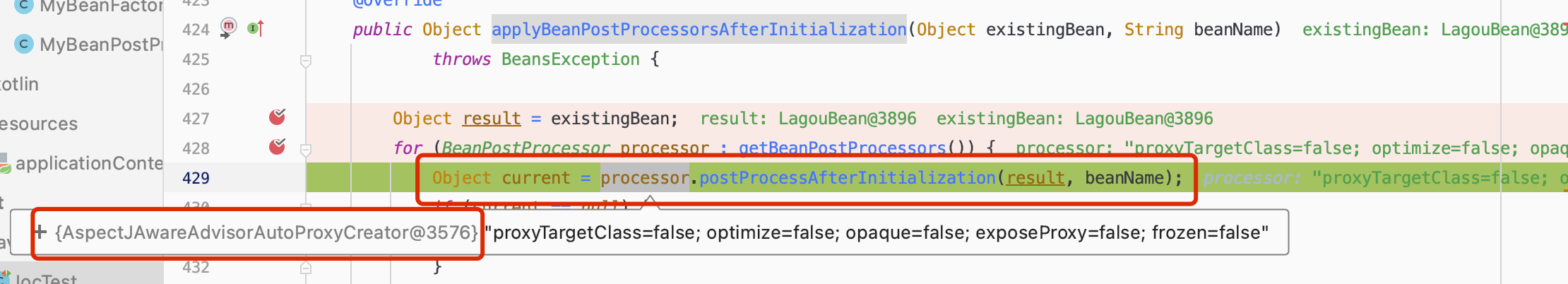Image resolution: width=1568 pixels, height=284 pixels.
Task: Collapse the code fold marker at line 425
Action: tap(306, 61)
